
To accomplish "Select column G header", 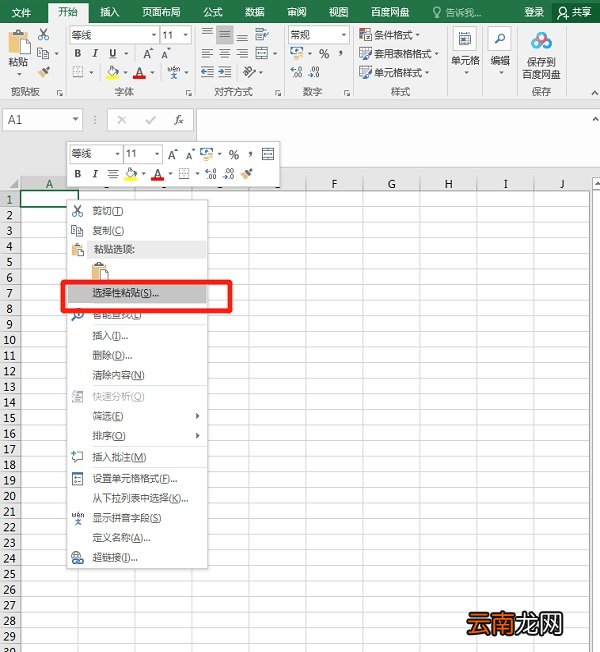I will click(x=392, y=184).
